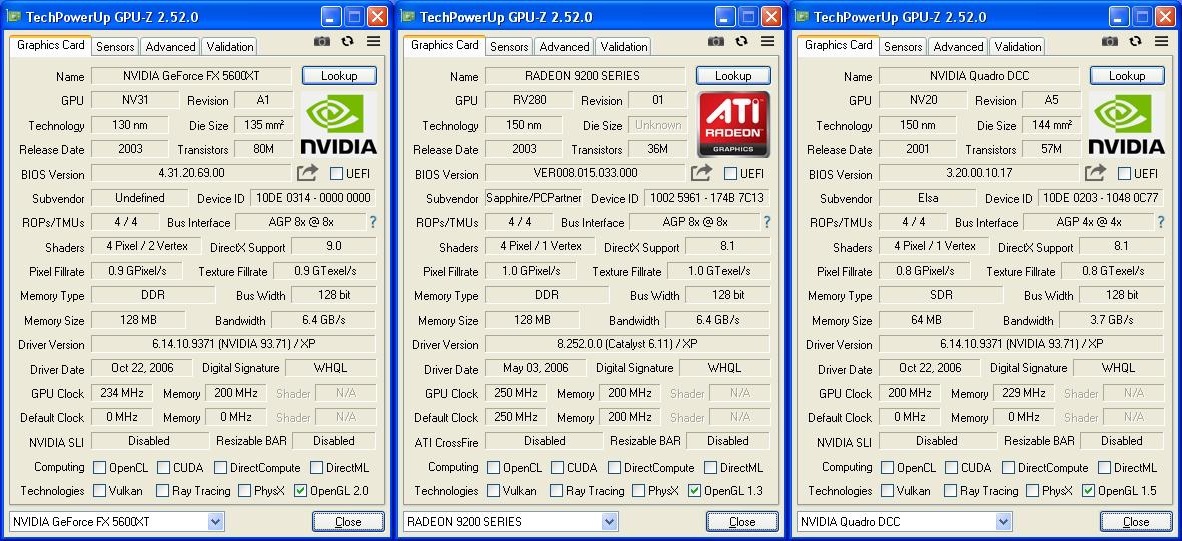Click bus interface question mark in FX 5600XT window
Screen dimensions: 1182x541
pos(372,222)
